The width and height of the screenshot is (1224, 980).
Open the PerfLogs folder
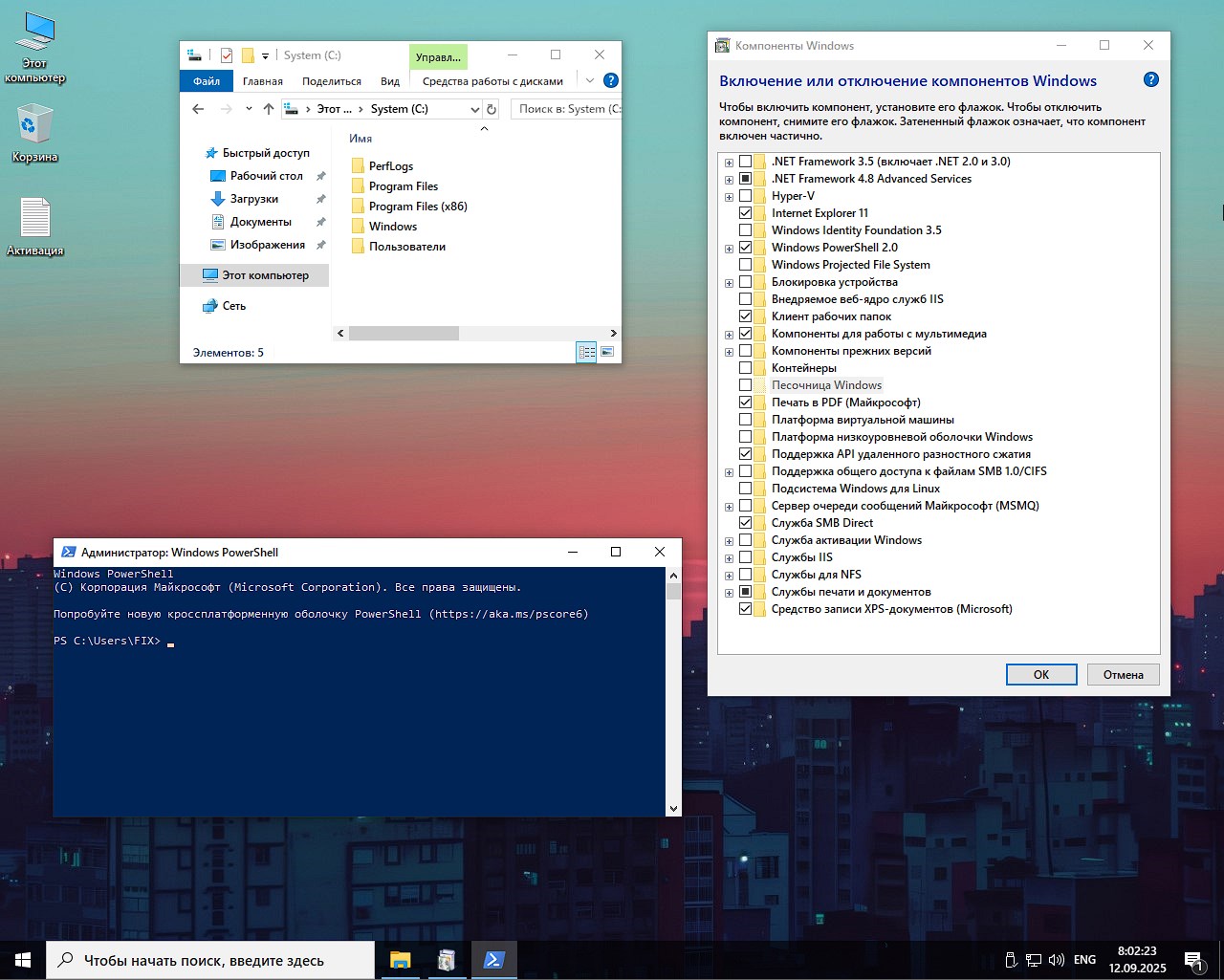(390, 166)
